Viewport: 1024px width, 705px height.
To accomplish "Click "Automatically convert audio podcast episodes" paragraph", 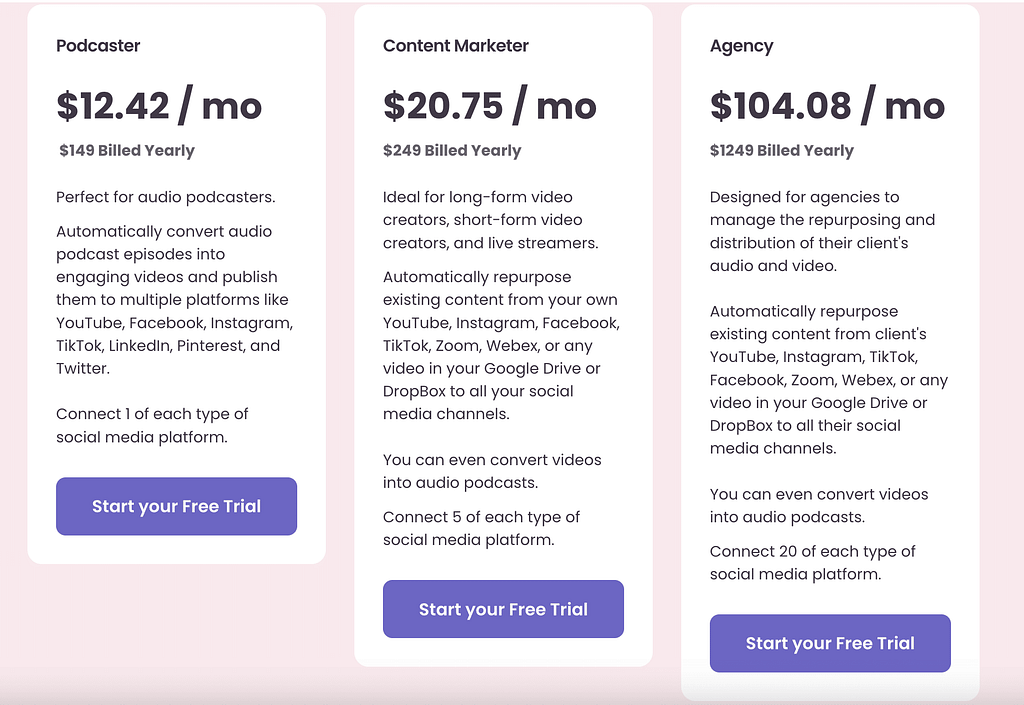I will pos(174,300).
